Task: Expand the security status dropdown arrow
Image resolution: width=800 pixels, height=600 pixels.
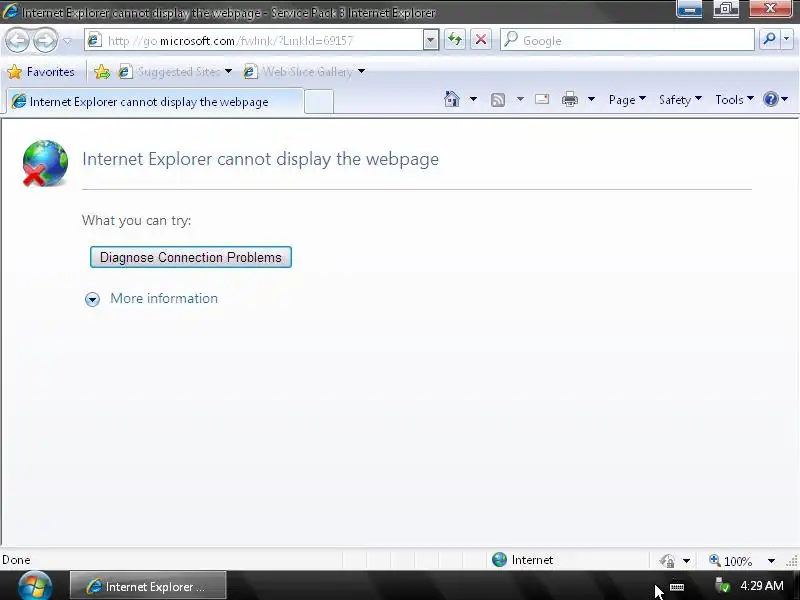Action: coord(686,561)
